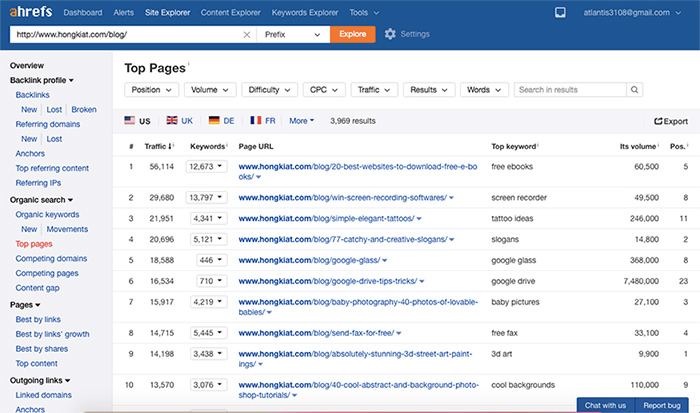Screen dimensions: 700x413
Task: Open Organic keywords in sidebar
Action: (x=47, y=214)
